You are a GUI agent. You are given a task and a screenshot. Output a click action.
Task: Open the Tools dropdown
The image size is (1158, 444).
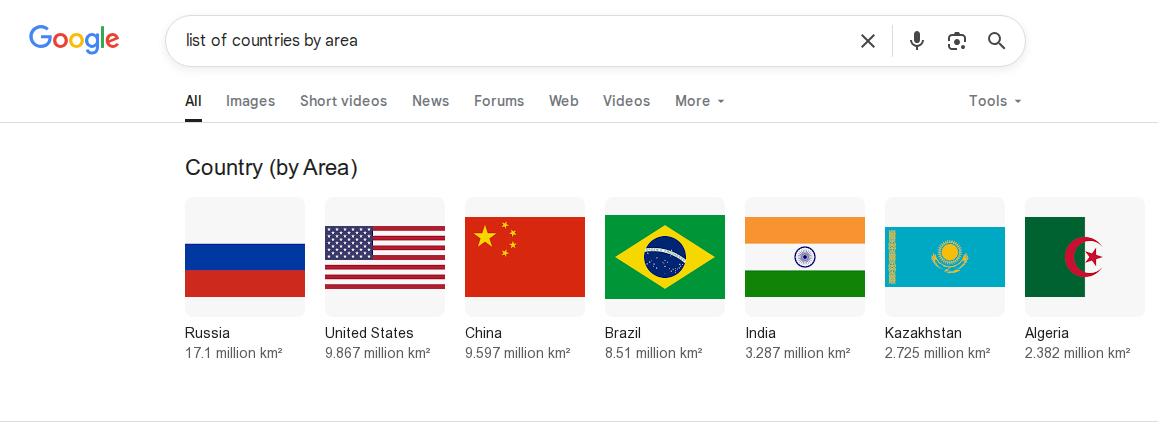coord(995,101)
